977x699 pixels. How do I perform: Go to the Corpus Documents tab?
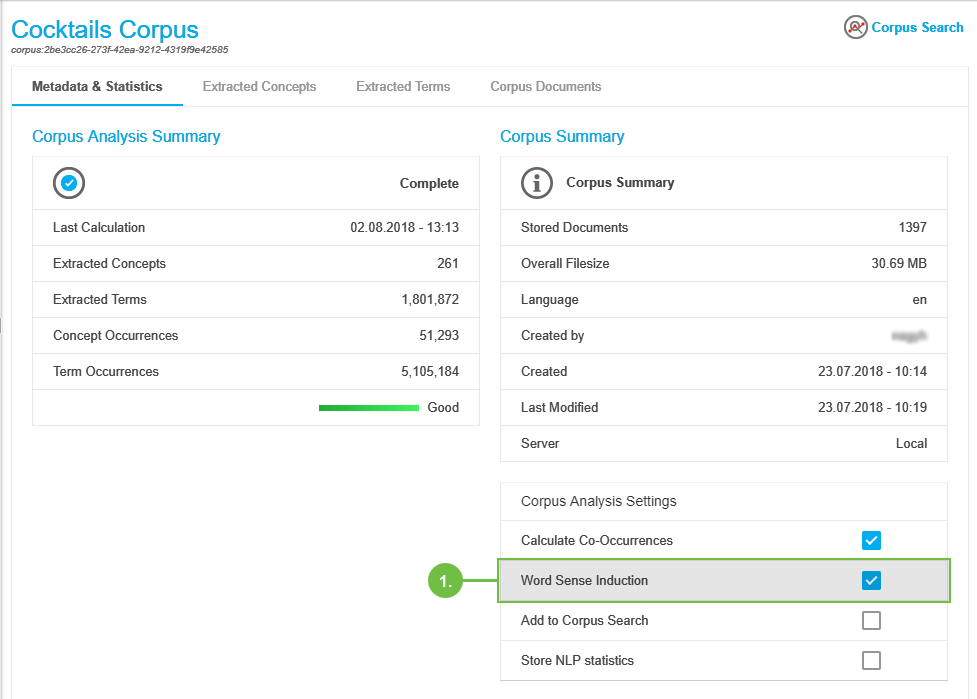coord(545,87)
